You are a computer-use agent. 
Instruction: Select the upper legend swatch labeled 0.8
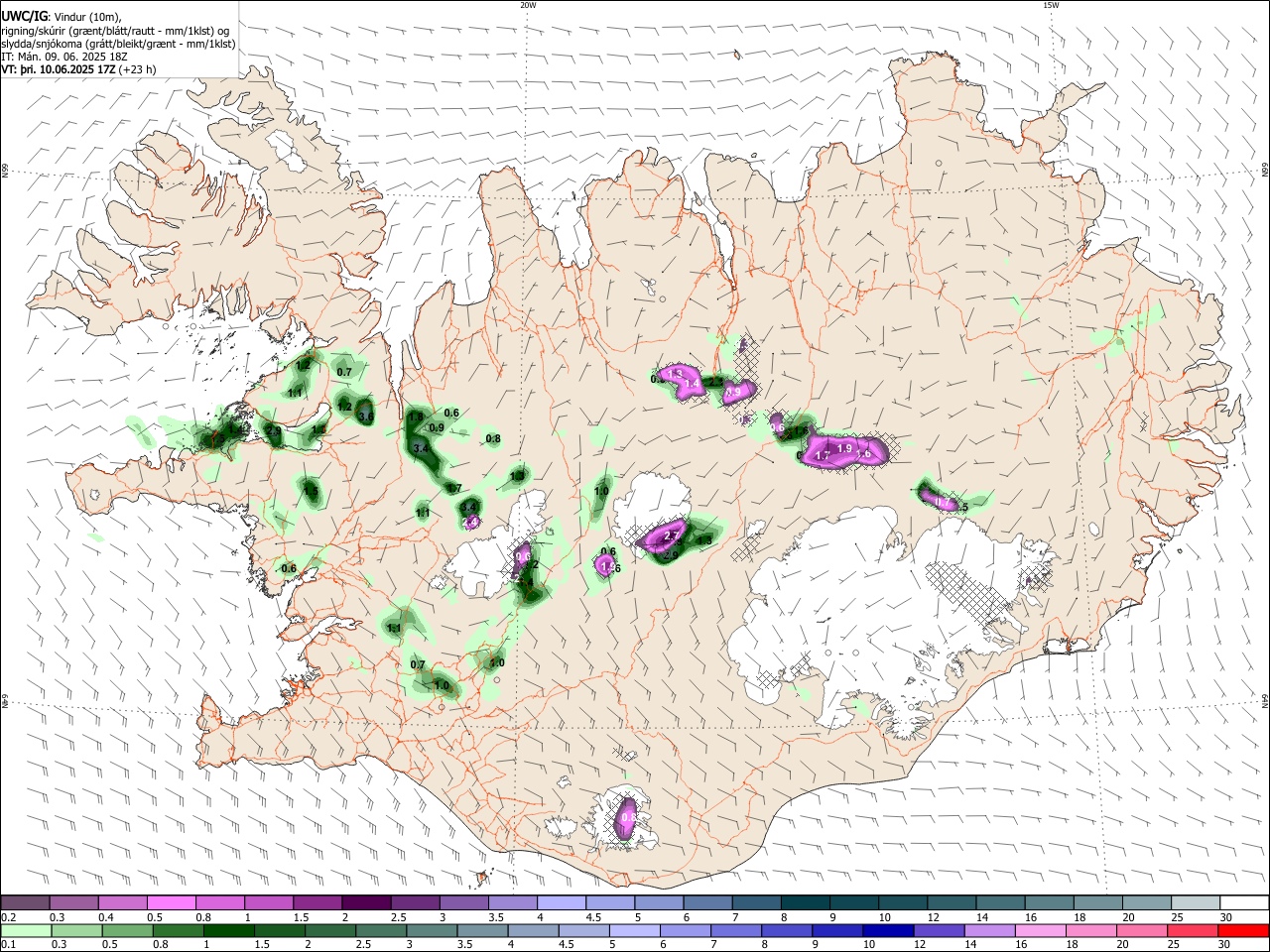pos(221,902)
